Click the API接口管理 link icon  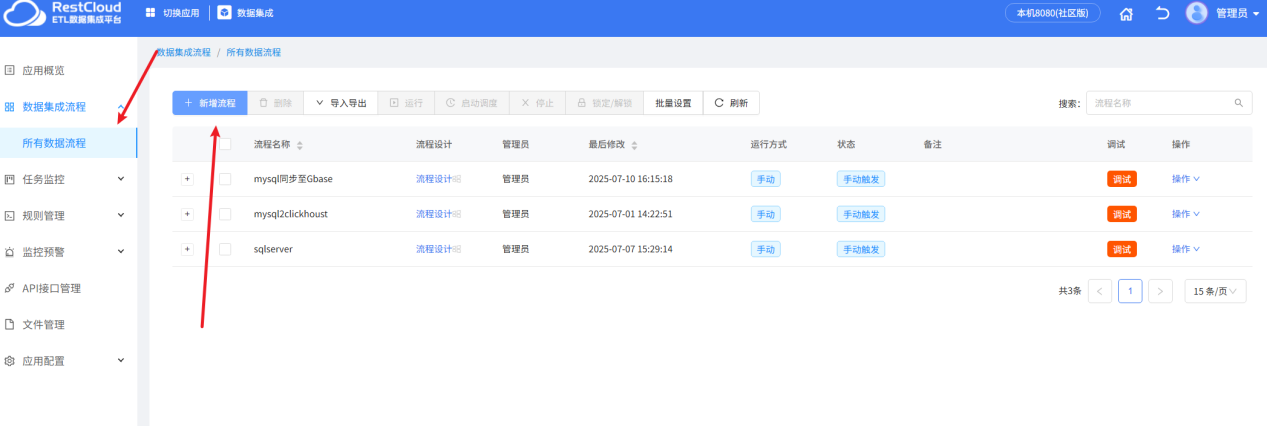(10, 288)
